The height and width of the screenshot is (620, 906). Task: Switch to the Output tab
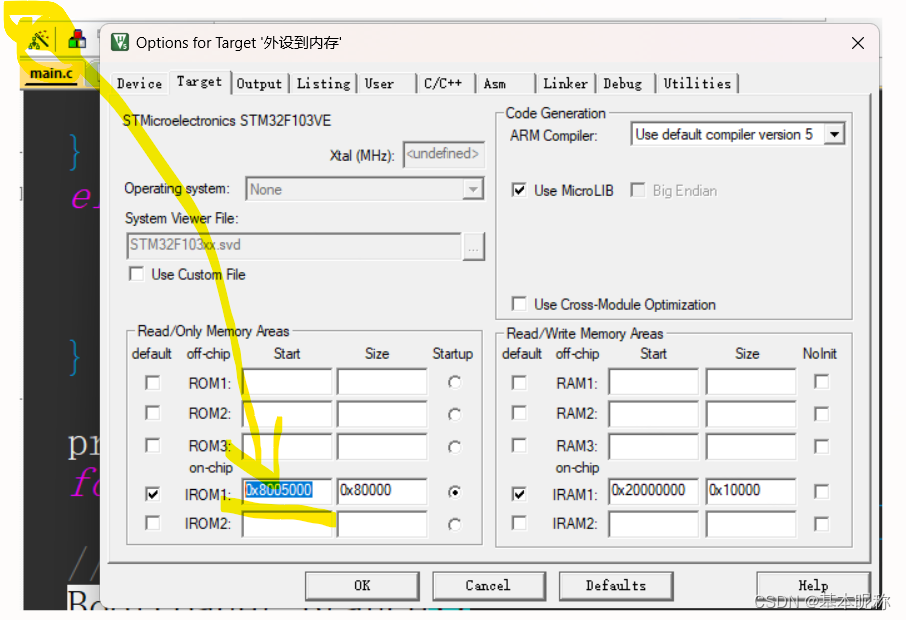click(x=259, y=84)
